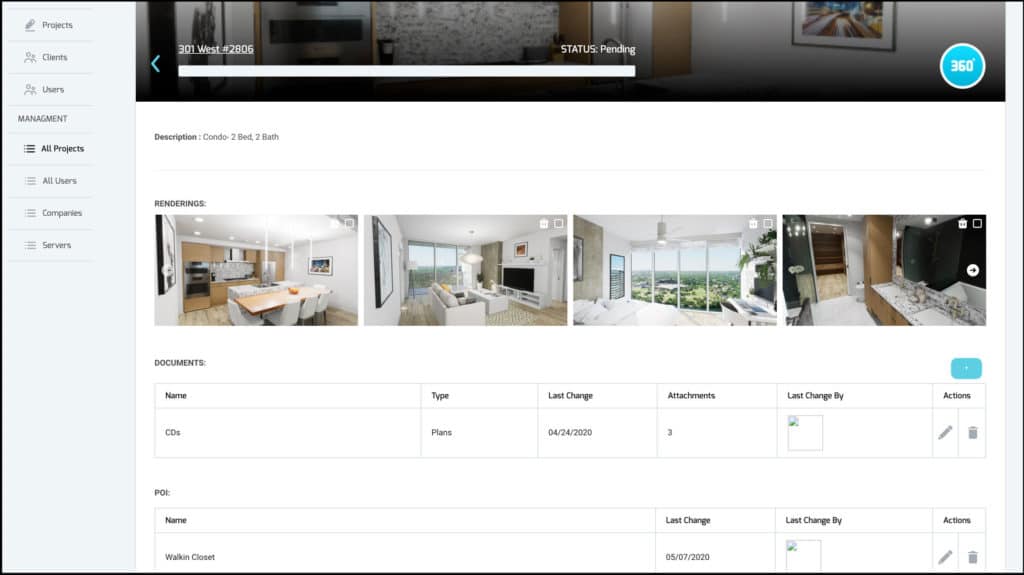Screen dimensions: 1024x575
Task: Go to Servers in Management
Action: click(x=56, y=245)
